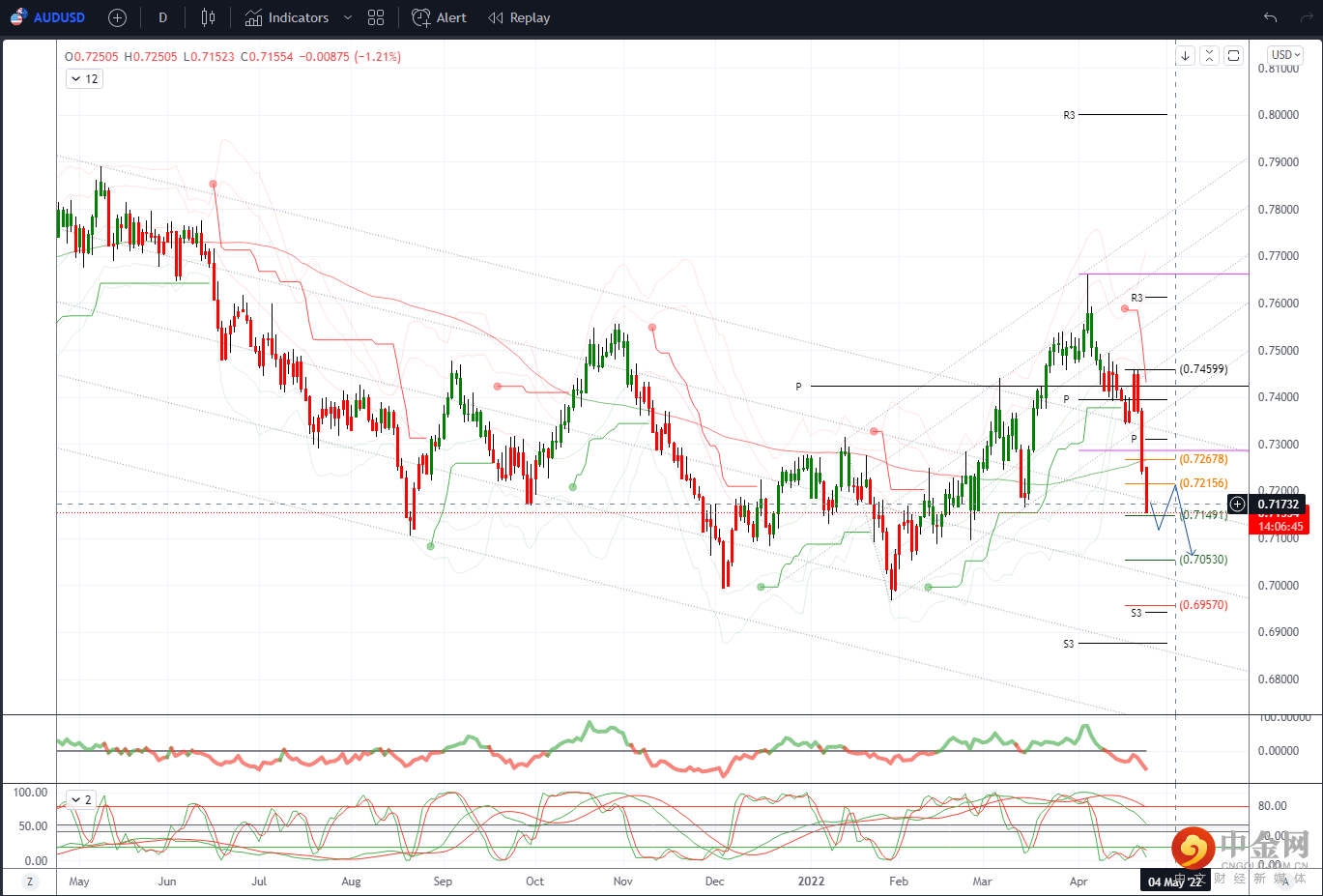Undo the last chart action

[1270, 17]
